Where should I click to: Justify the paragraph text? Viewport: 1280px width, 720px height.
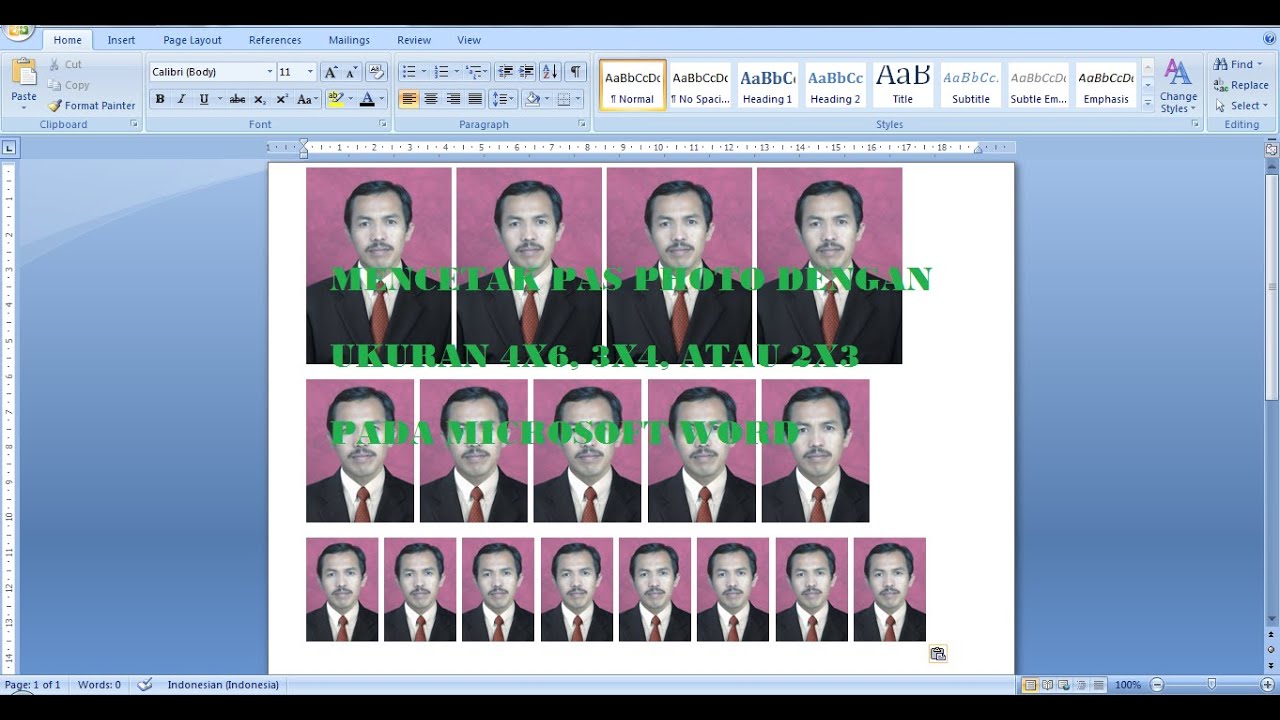[475, 99]
